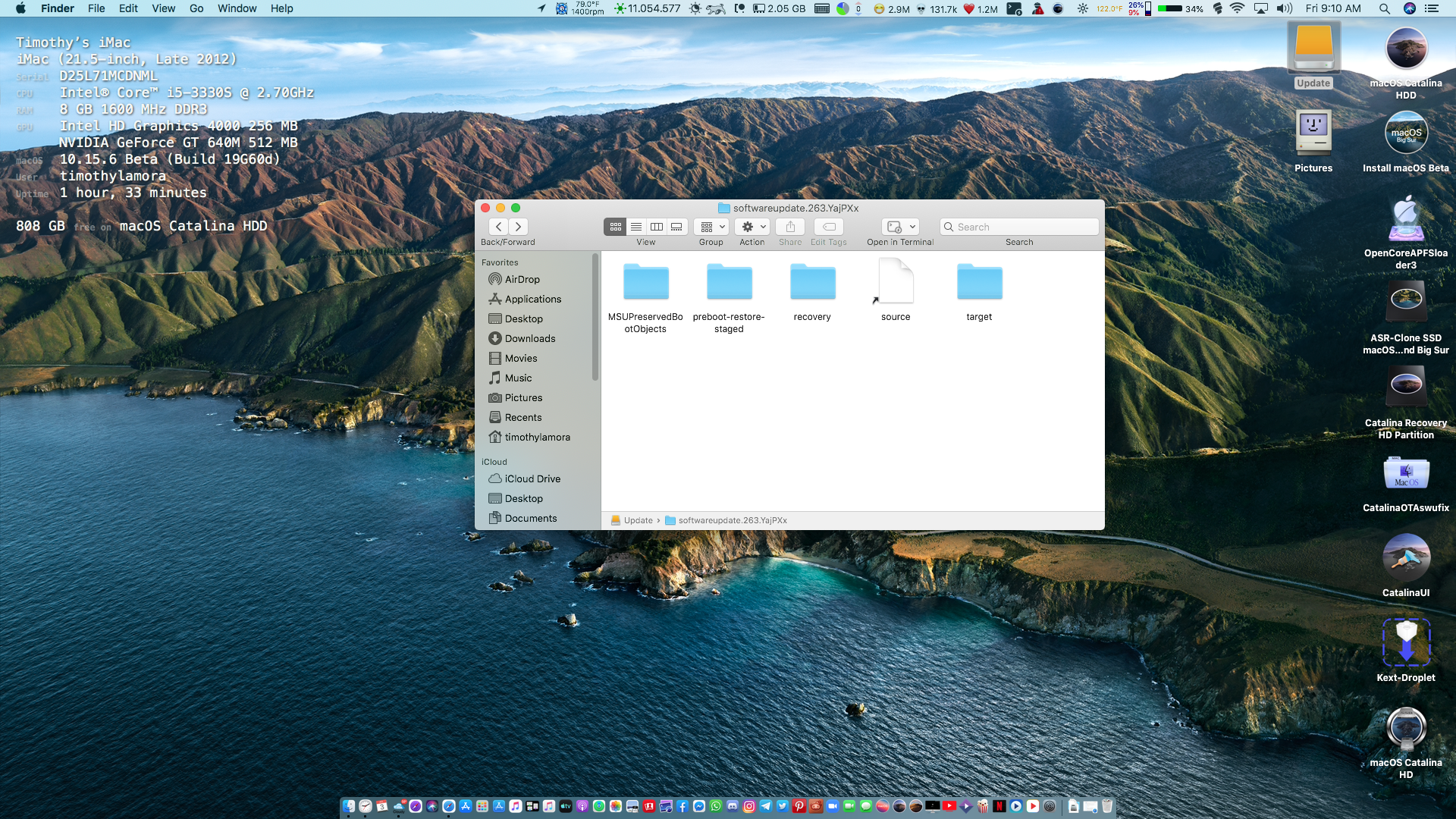This screenshot has height=819, width=1456.
Task: Expand the Open in Terminal dropdown arrow
Action: tap(912, 227)
